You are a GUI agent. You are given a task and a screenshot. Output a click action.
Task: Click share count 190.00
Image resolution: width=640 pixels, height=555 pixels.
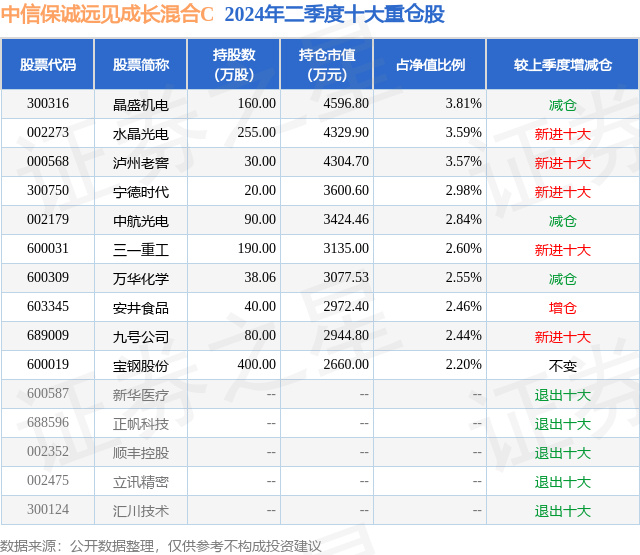[x=257, y=249]
